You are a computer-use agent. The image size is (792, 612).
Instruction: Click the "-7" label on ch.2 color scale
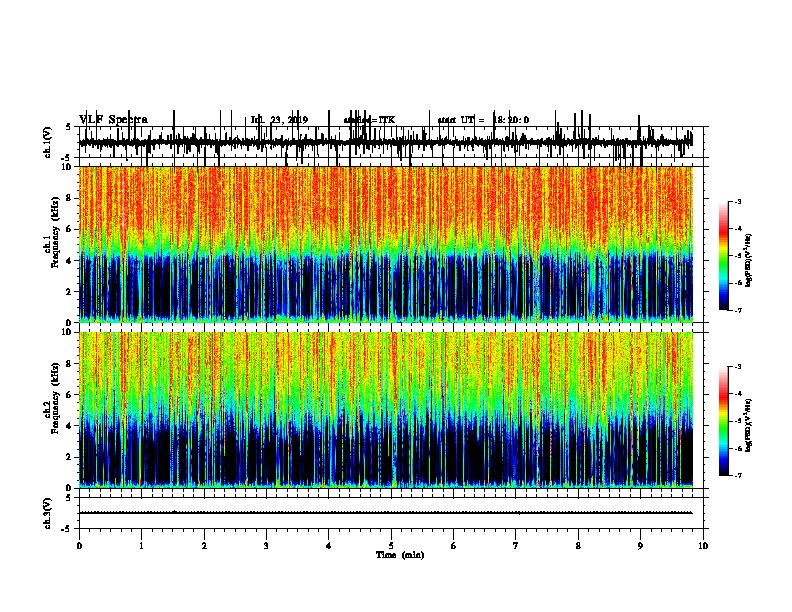738,476
